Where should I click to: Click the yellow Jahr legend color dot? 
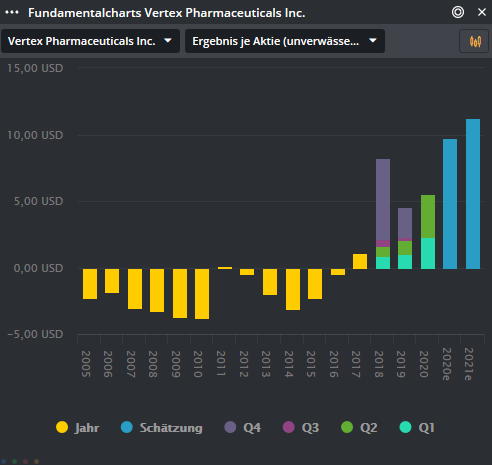[x=62, y=427]
